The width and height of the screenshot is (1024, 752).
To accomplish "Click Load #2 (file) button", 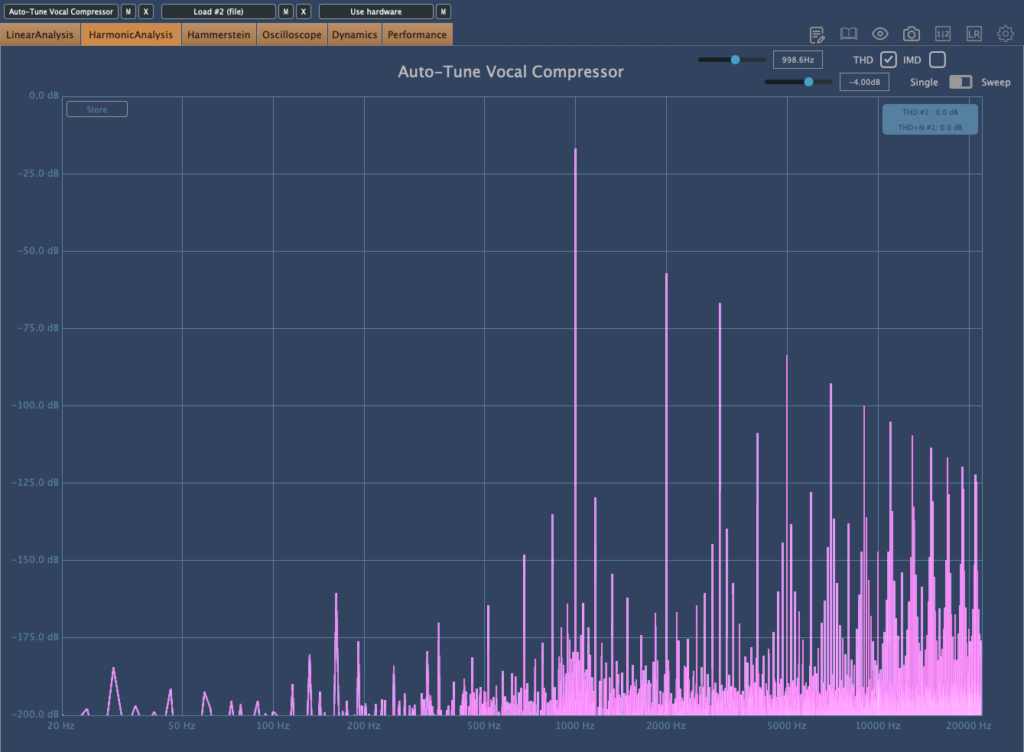I will pyautogui.click(x=218, y=12).
